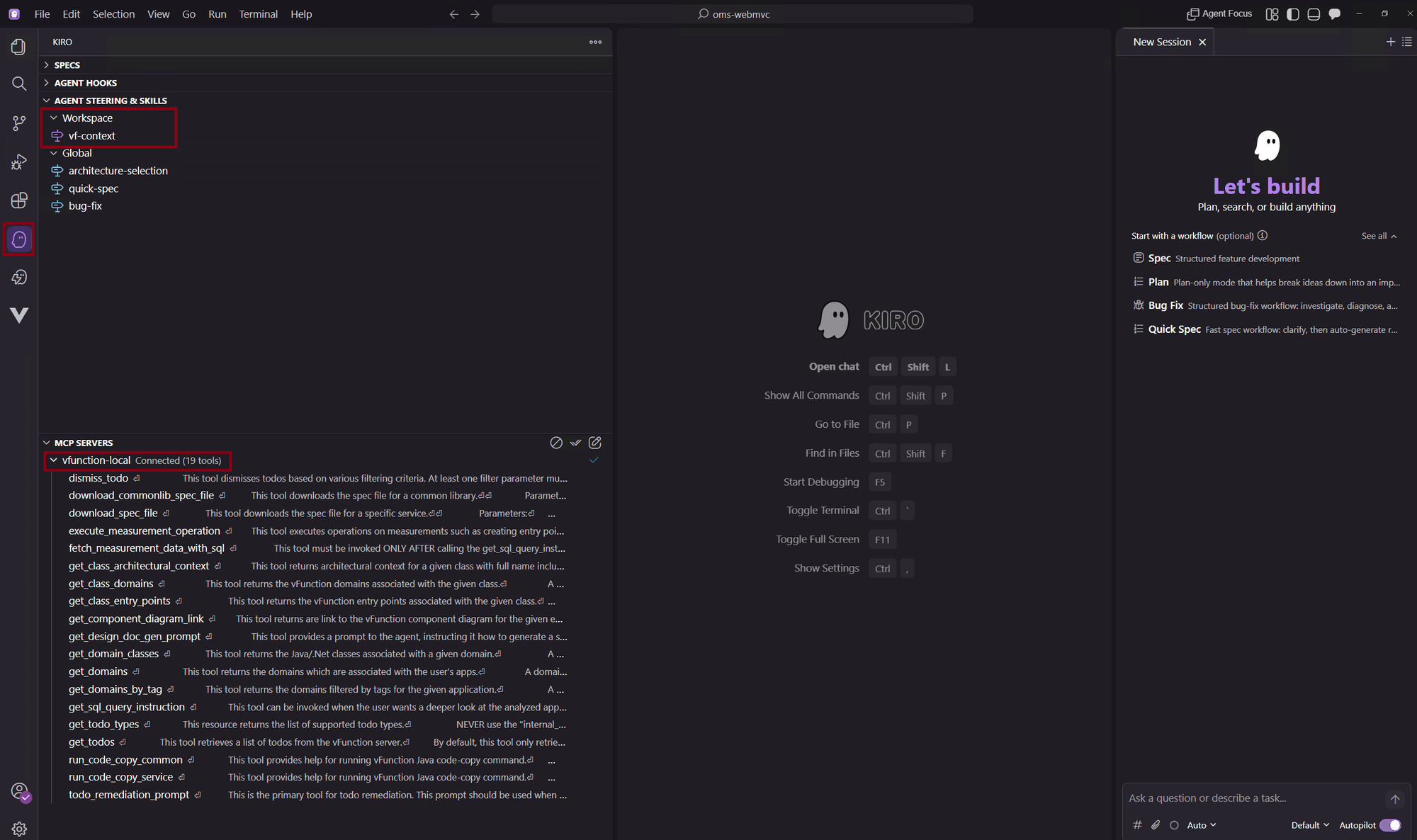The height and width of the screenshot is (840, 1417).
Task: Click the oms-webmvc command search box
Action: pyautogui.click(x=733, y=14)
